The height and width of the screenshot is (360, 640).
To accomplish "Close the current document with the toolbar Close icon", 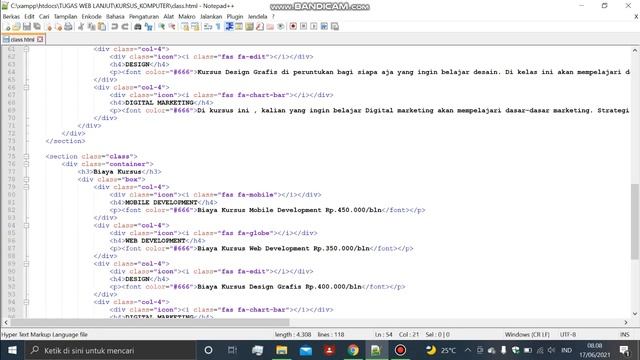I will point(49,27).
